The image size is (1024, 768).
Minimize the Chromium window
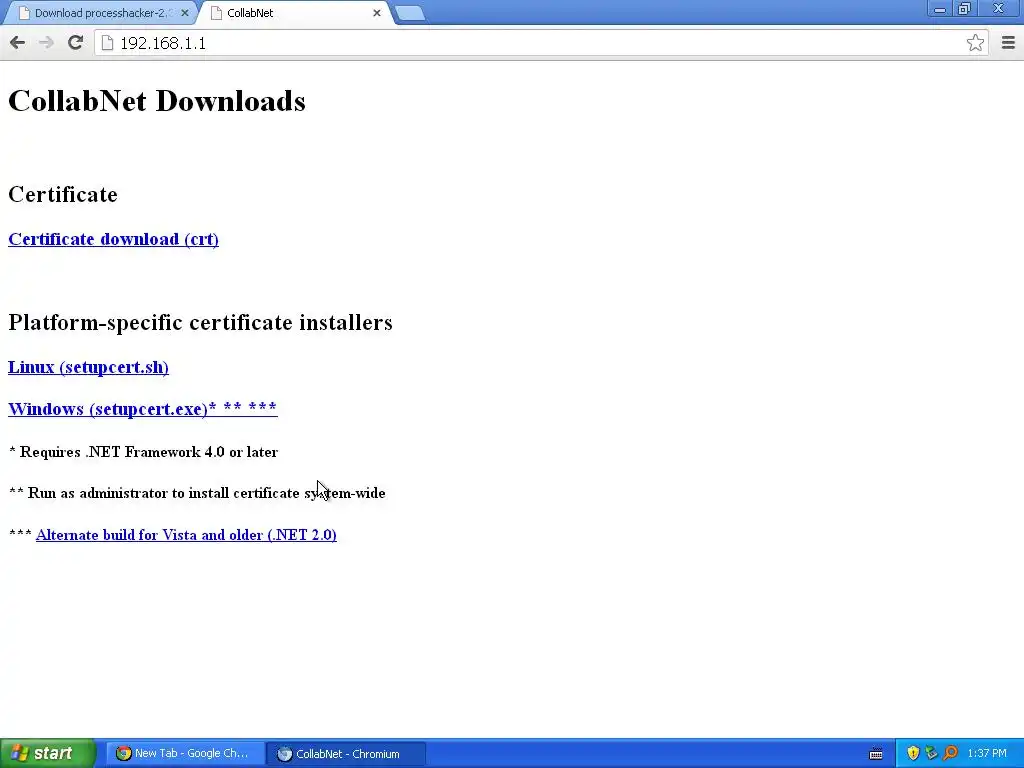pyautogui.click(x=940, y=9)
